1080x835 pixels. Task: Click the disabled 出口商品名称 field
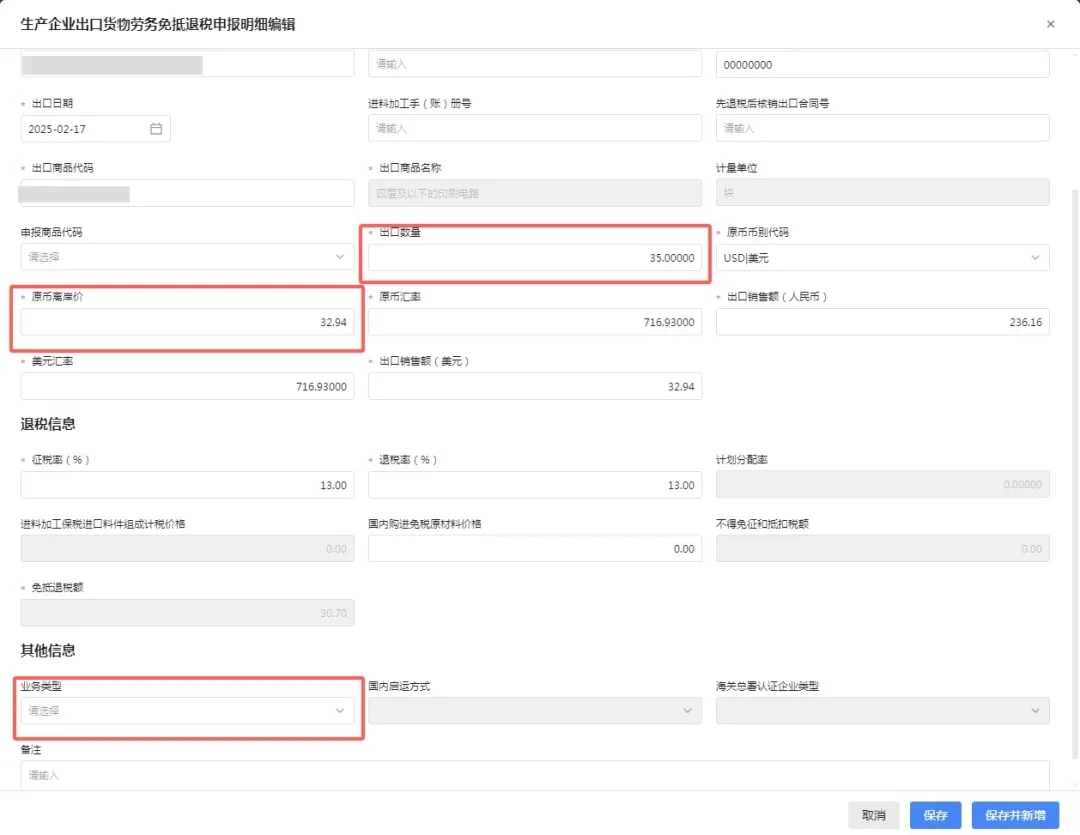click(x=534, y=193)
